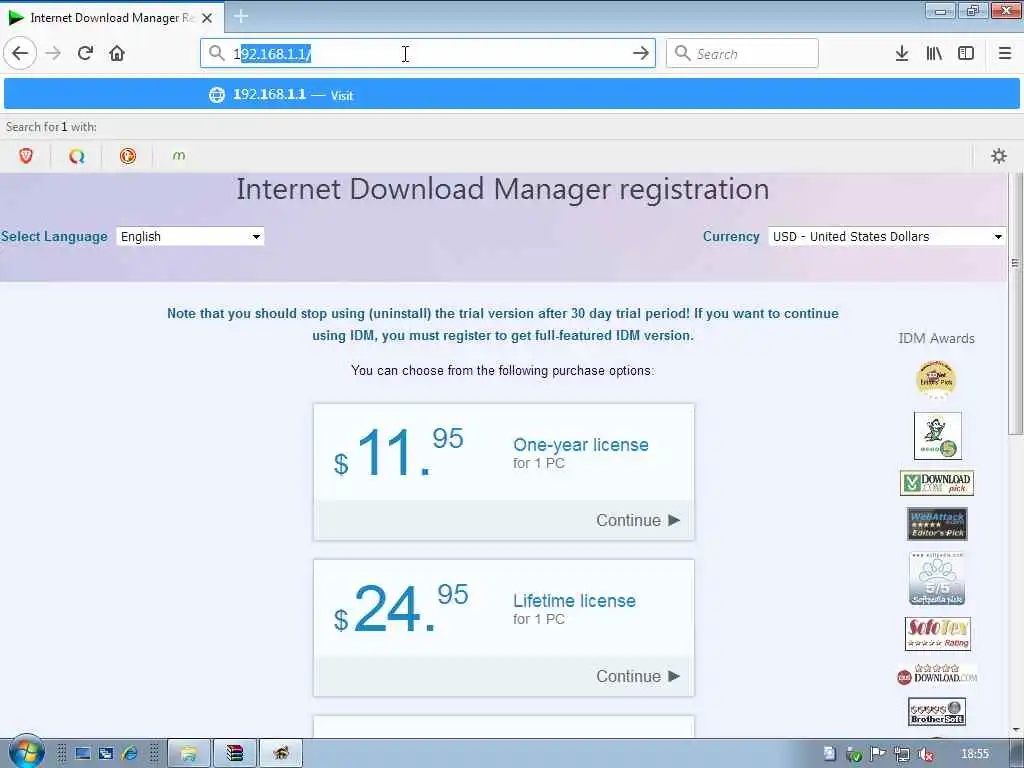Select the Internet Download Manager Registration tab
This screenshot has width=1024, height=768.
pos(111,18)
